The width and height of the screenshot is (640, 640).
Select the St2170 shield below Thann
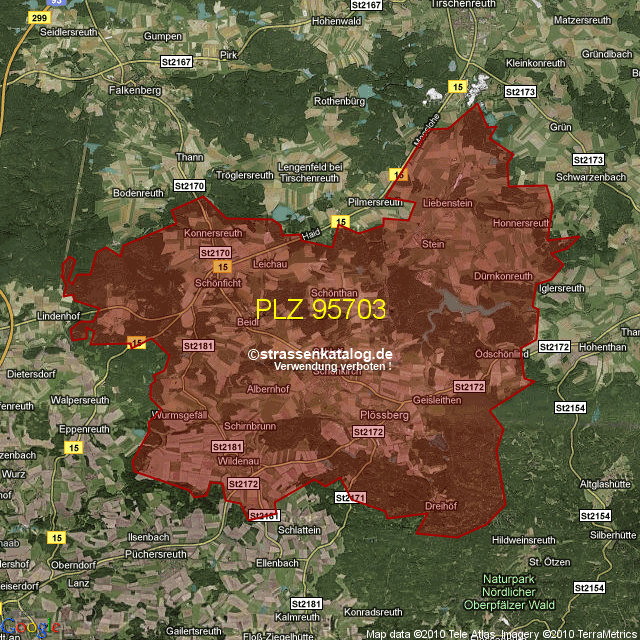(x=189, y=186)
